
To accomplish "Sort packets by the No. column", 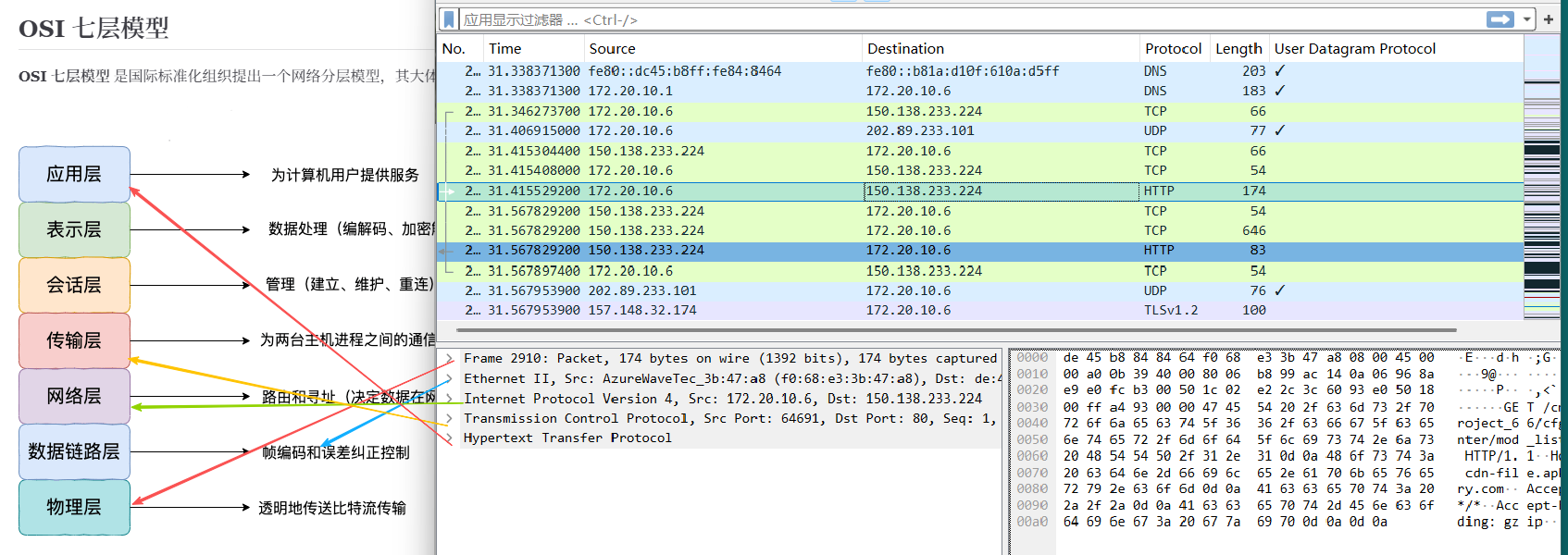I will (x=460, y=48).
